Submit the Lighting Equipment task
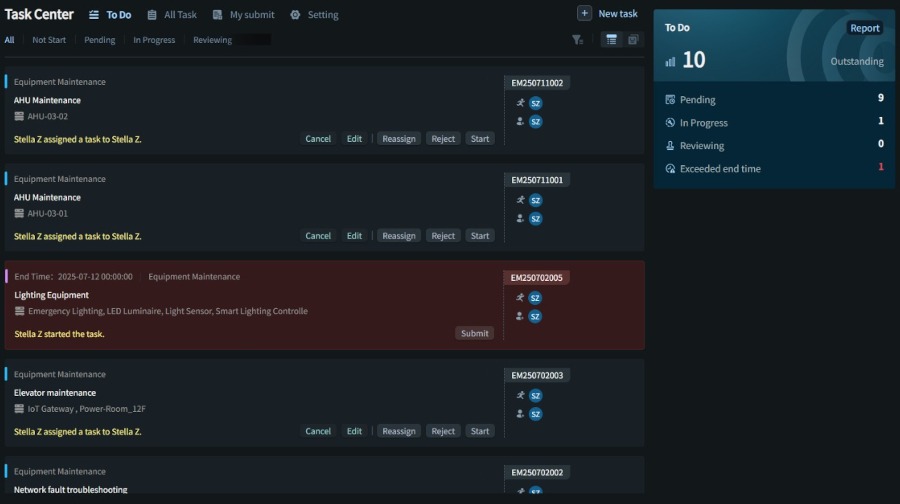This screenshot has height=504, width=900. [x=475, y=334]
